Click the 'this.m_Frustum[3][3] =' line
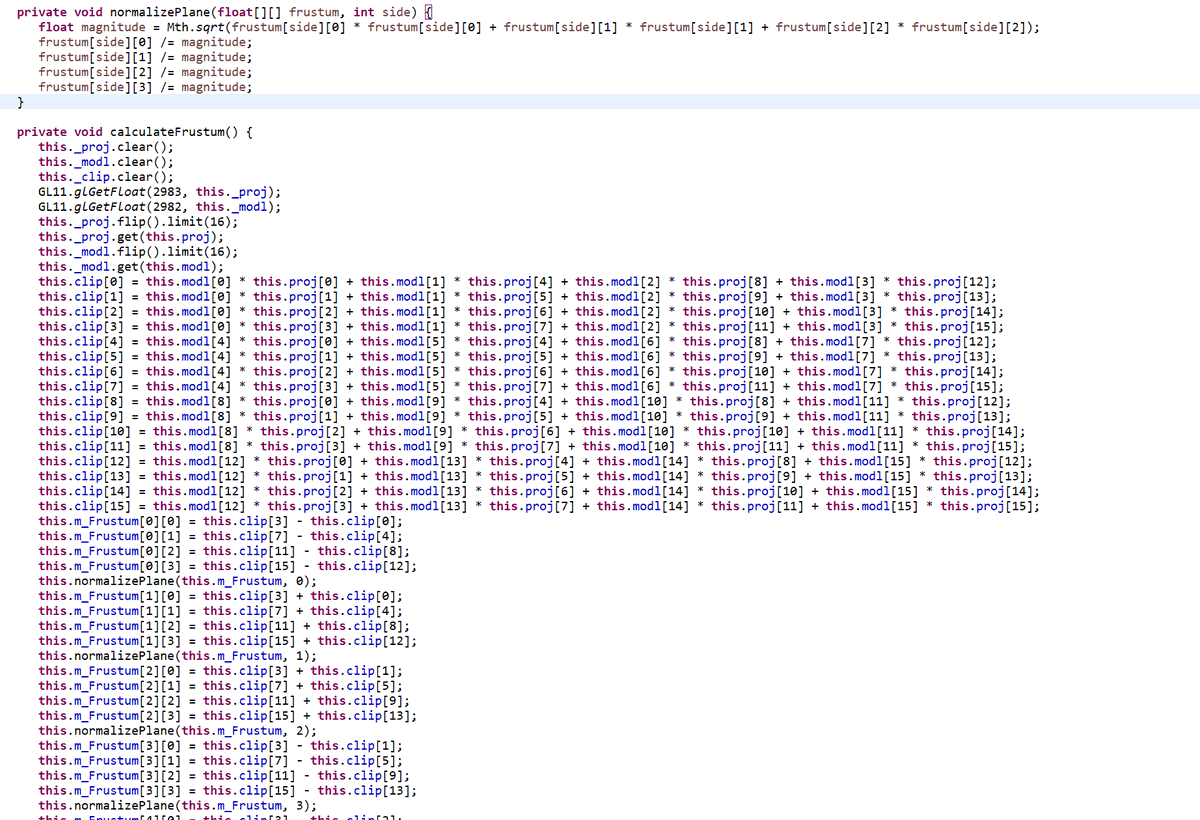The height and width of the screenshot is (820, 1200). tap(228, 790)
